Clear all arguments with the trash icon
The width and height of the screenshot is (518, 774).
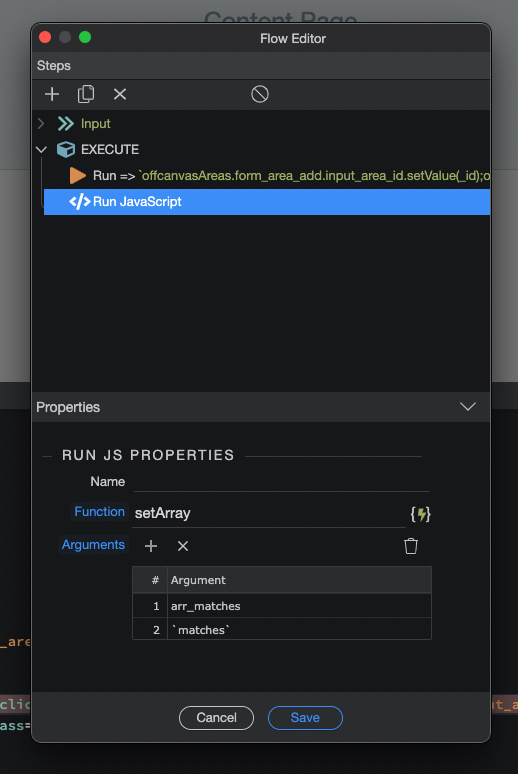[x=411, y=546]
